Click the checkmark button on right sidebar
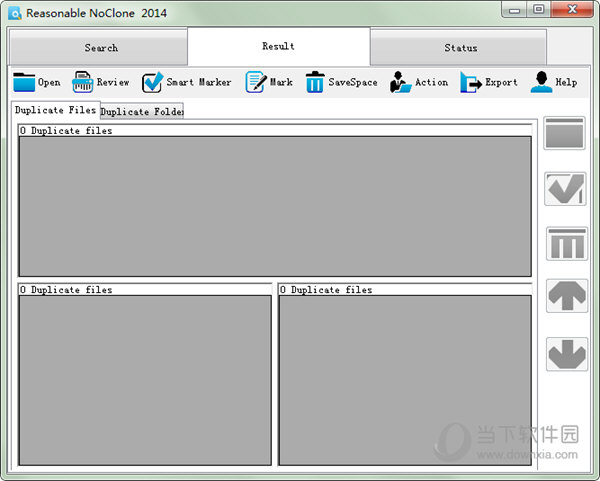The width and height of the screenshot is (600, 481). pos(565,189)
